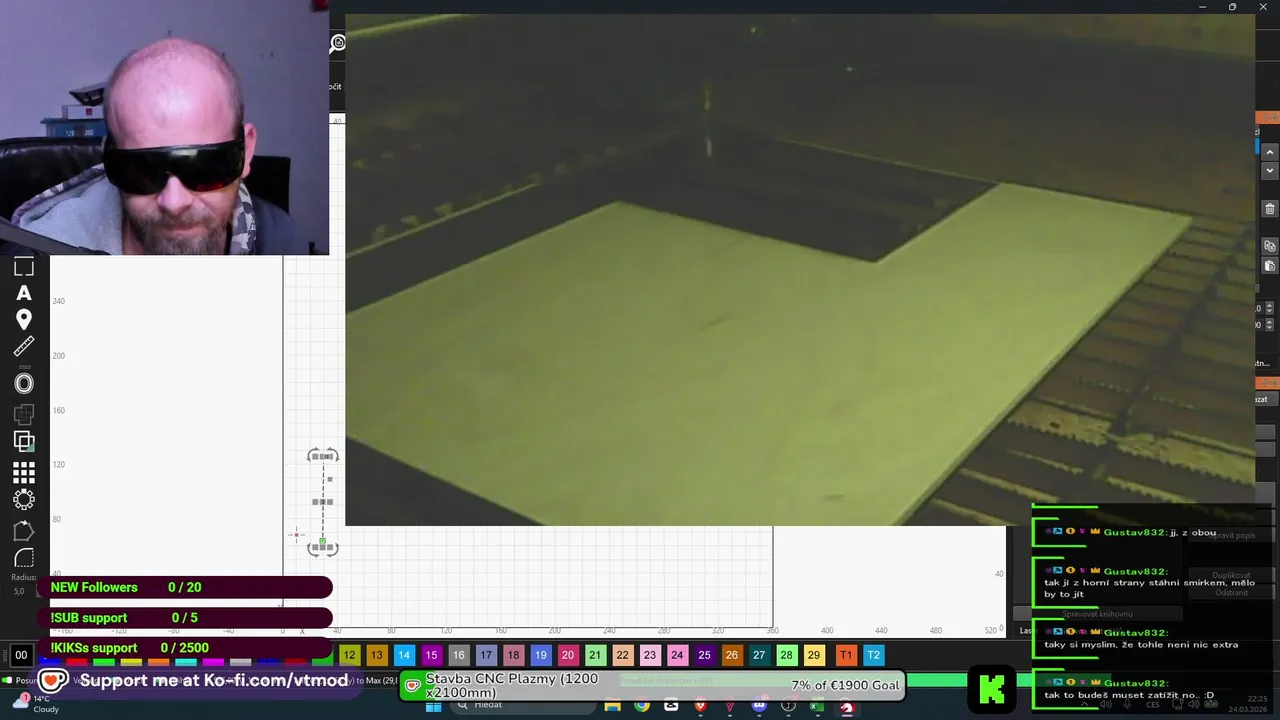The width and height of the screenshot is (1280, 720).
Task: Select the Polygon tool in left toolbar
Action: [x=24, y=530]
